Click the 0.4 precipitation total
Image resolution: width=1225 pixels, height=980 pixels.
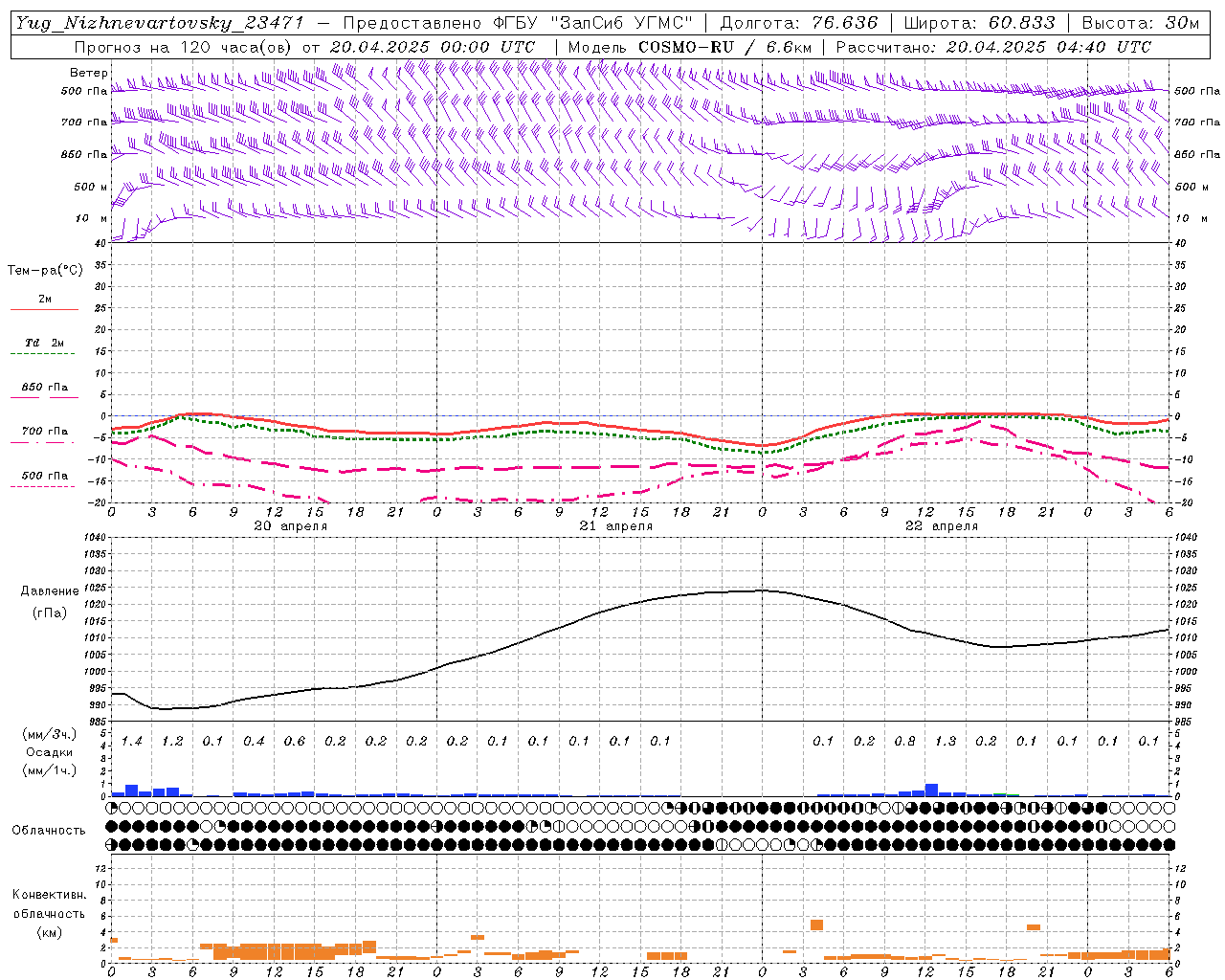click(x=254, y=741)
